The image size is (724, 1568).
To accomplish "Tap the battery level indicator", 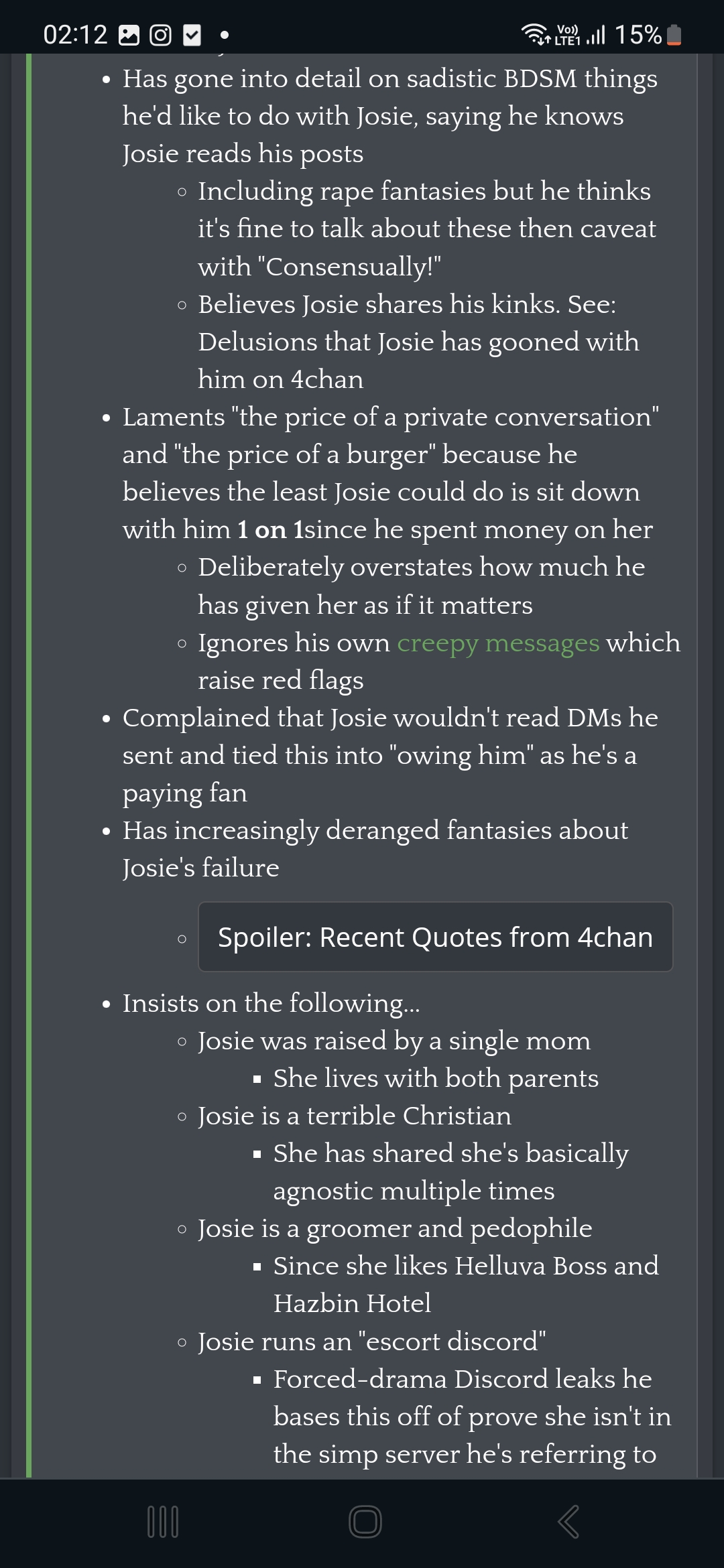I will coord(674,35).
